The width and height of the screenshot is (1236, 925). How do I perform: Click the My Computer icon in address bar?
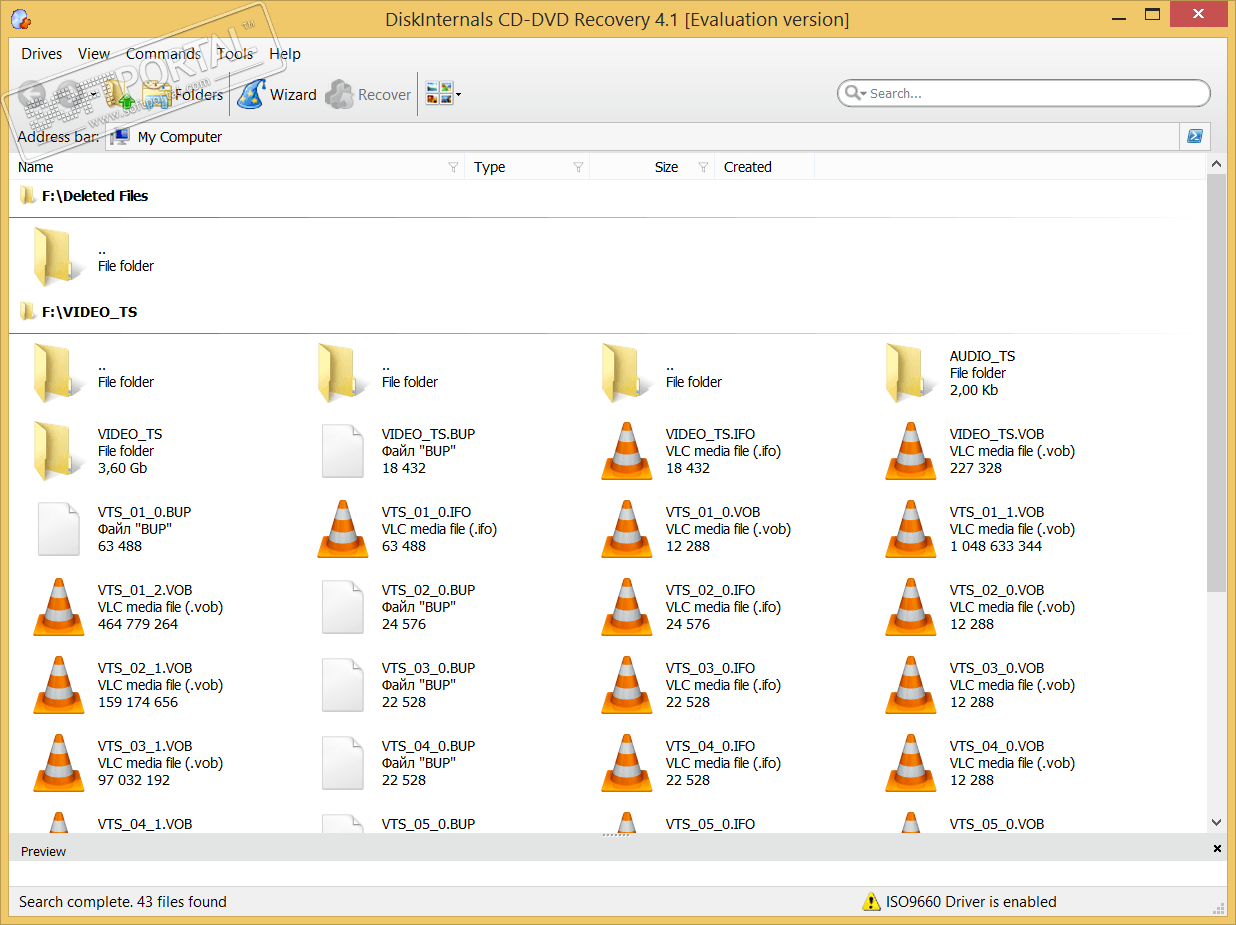click(x=120, y=137)
